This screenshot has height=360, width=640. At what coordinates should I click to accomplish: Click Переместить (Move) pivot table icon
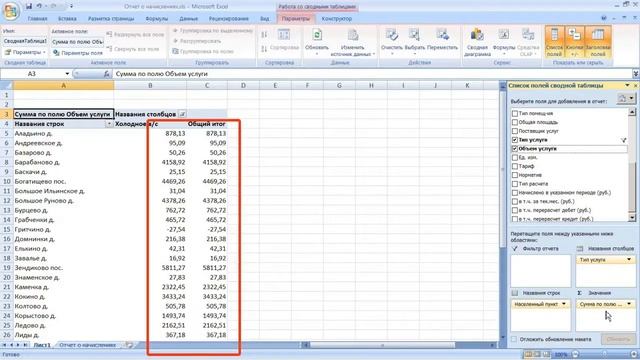[442, 35]
